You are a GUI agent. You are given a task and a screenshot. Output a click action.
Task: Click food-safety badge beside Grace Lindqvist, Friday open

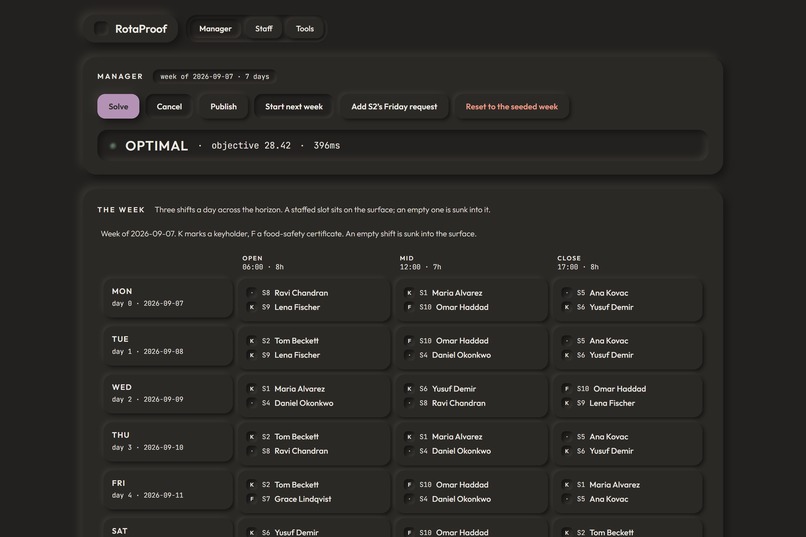tap(252, 499)
